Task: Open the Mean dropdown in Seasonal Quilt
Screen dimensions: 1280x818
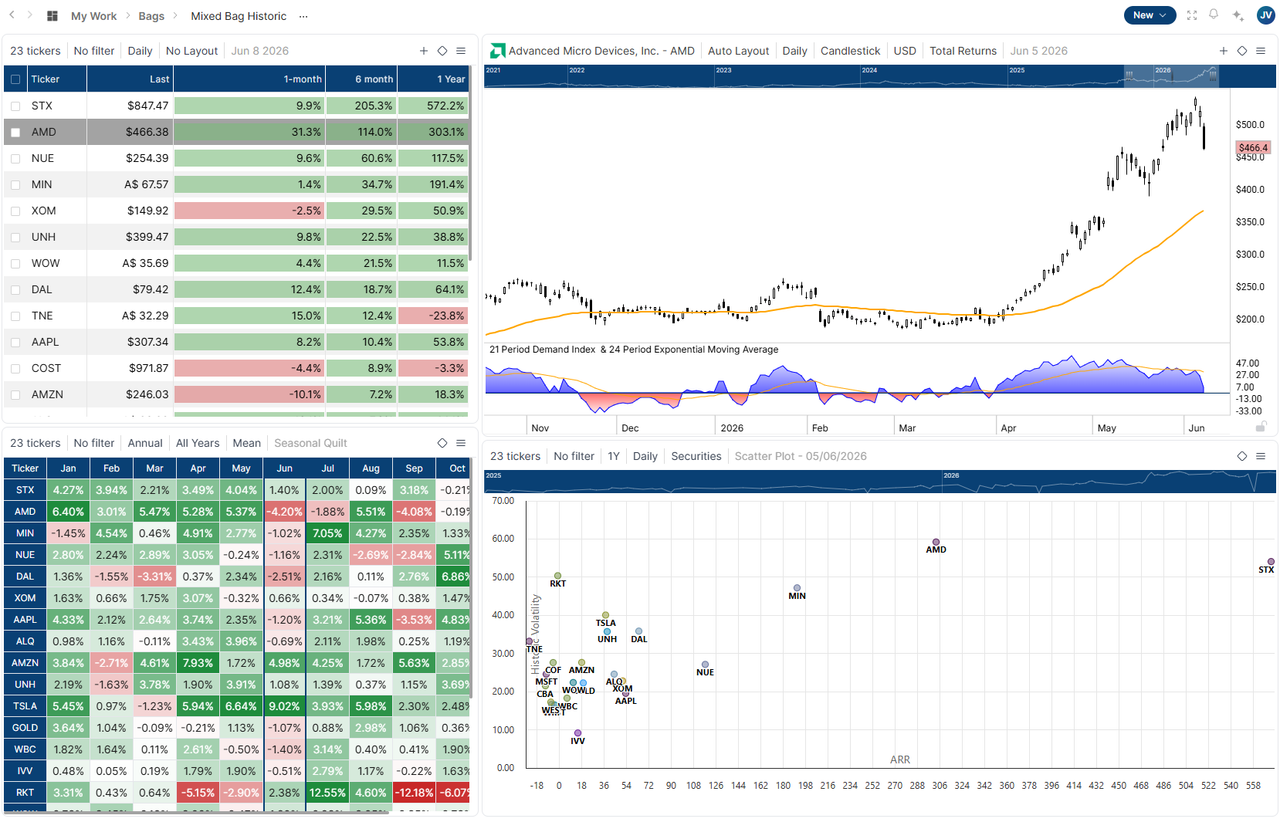Action: 247,443
